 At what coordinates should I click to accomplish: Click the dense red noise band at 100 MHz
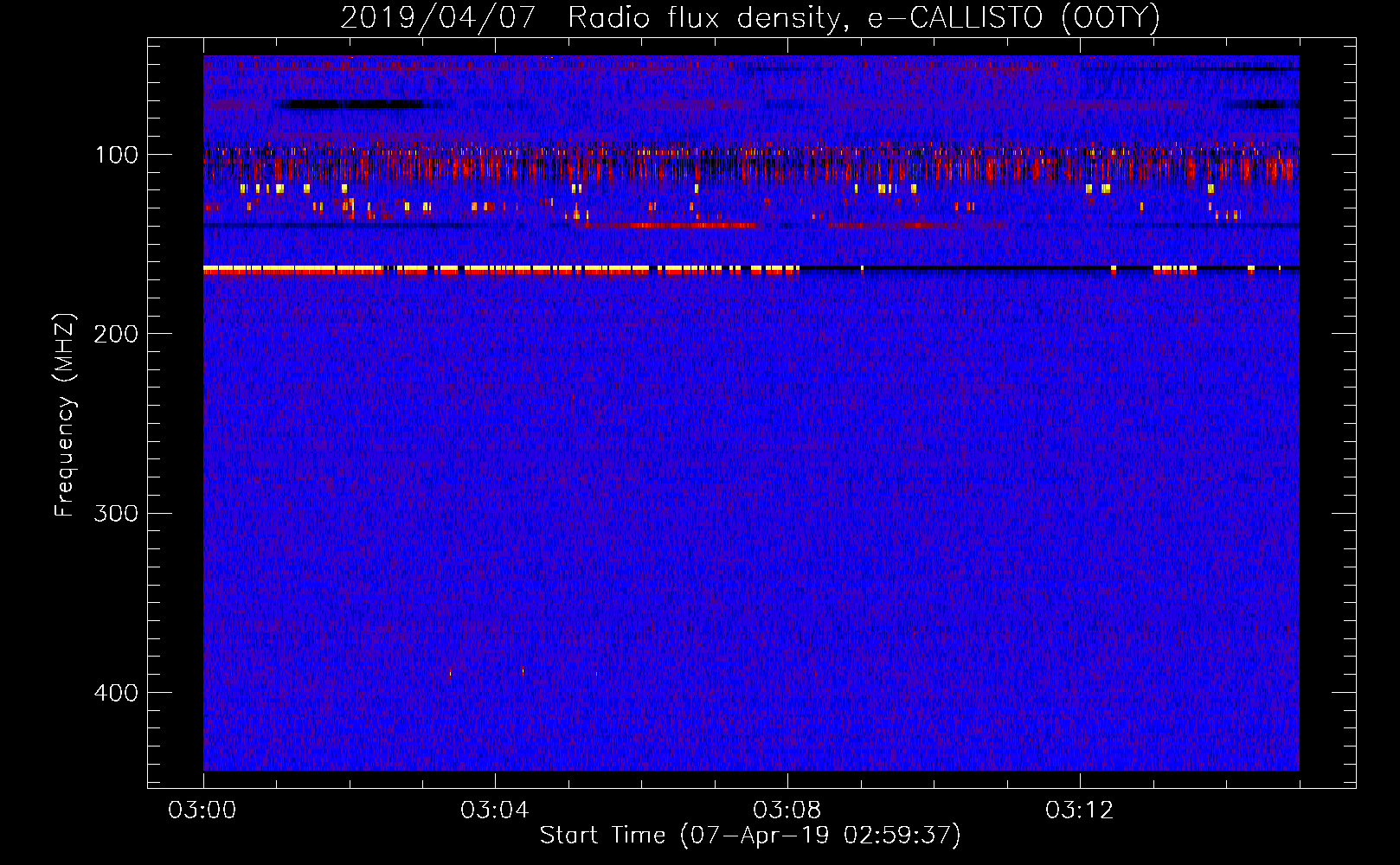pyautogui.click(x=751, y=162)
